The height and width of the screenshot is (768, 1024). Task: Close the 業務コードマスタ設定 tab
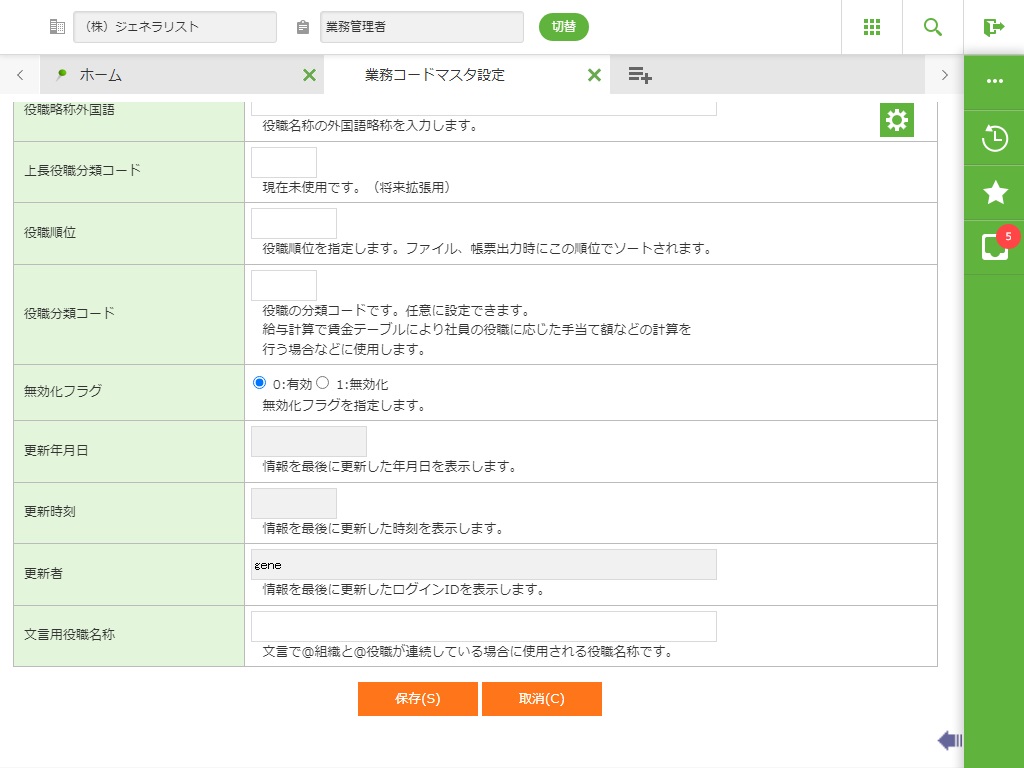pos(594,75)
